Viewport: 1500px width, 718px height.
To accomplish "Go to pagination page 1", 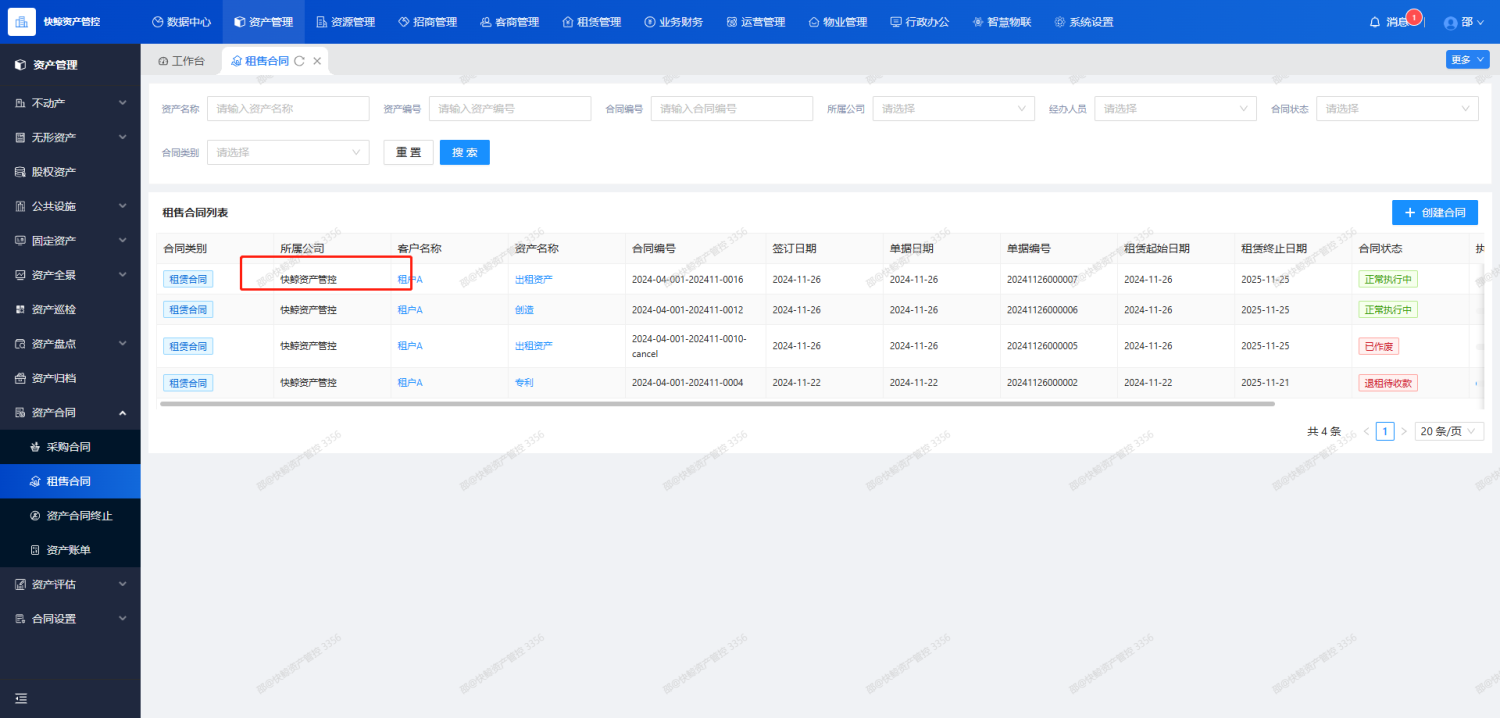I will click(x=1385, y=431).
